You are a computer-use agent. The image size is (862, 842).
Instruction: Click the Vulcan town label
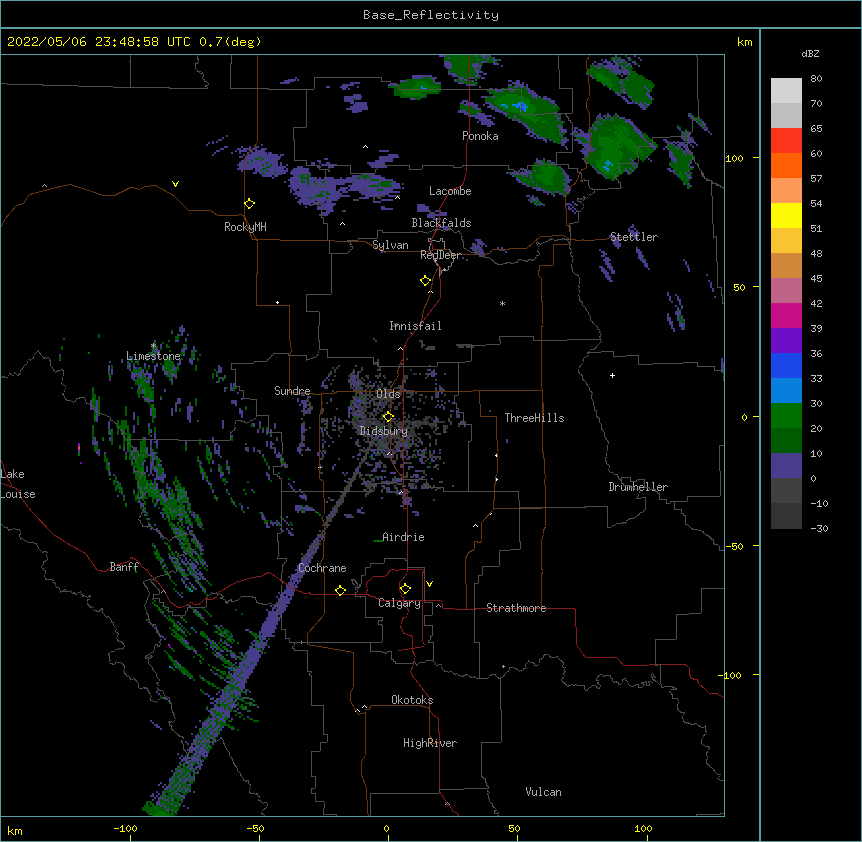(543, 792)
